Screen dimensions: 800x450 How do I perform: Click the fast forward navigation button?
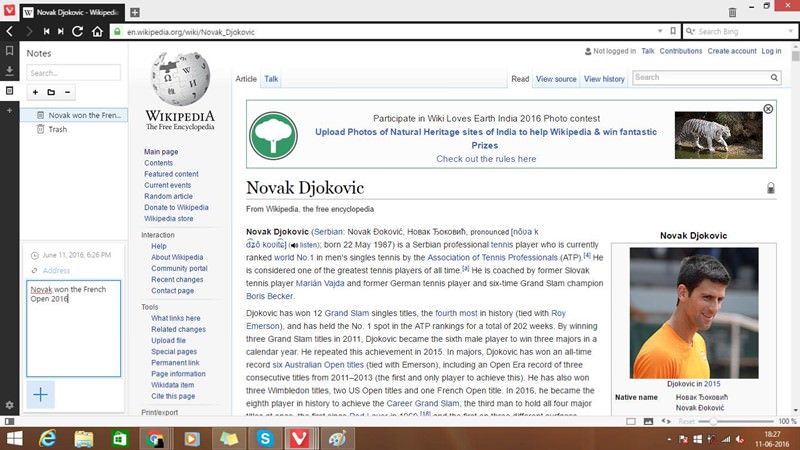pos(61,32)
